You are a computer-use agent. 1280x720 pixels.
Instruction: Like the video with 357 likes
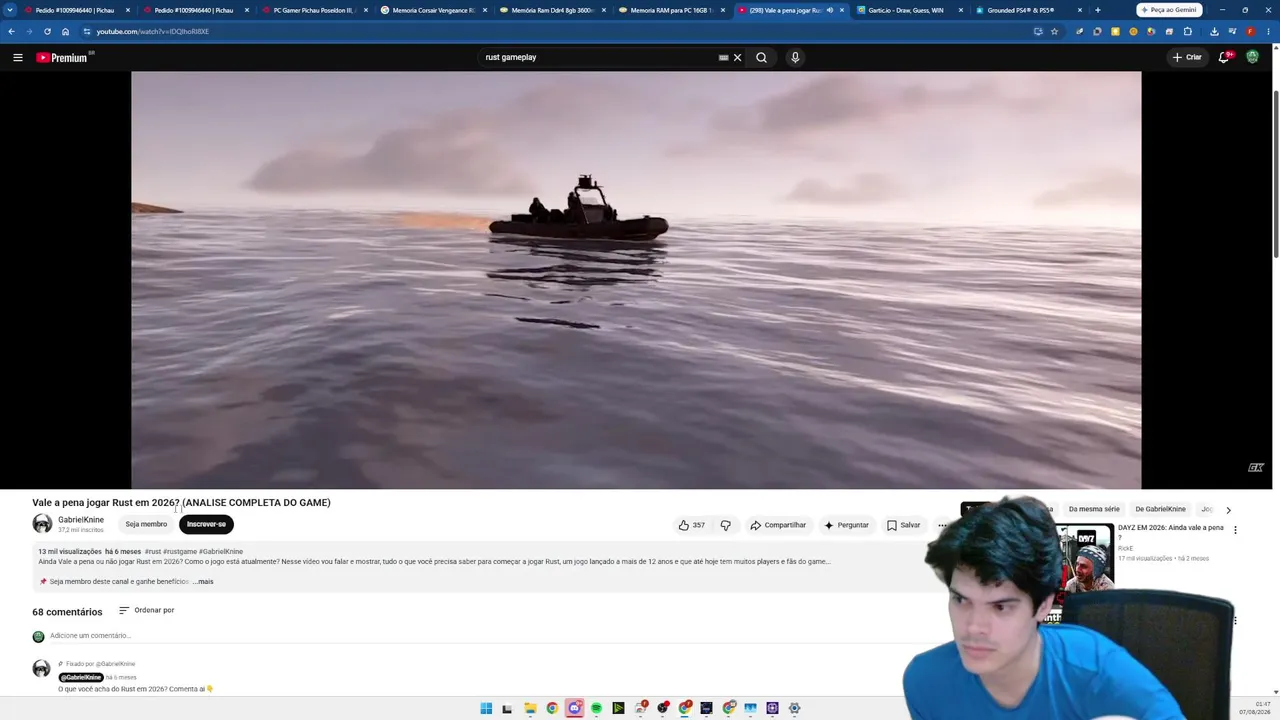[x=692, y=525]
